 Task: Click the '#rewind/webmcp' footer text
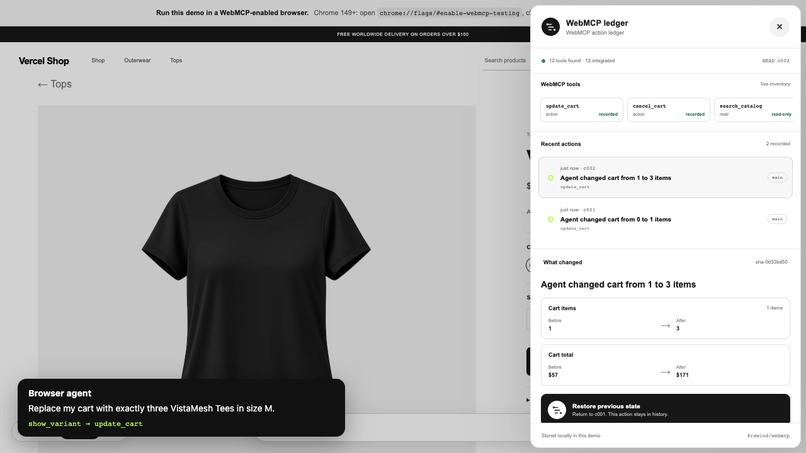tap(768, 436)
